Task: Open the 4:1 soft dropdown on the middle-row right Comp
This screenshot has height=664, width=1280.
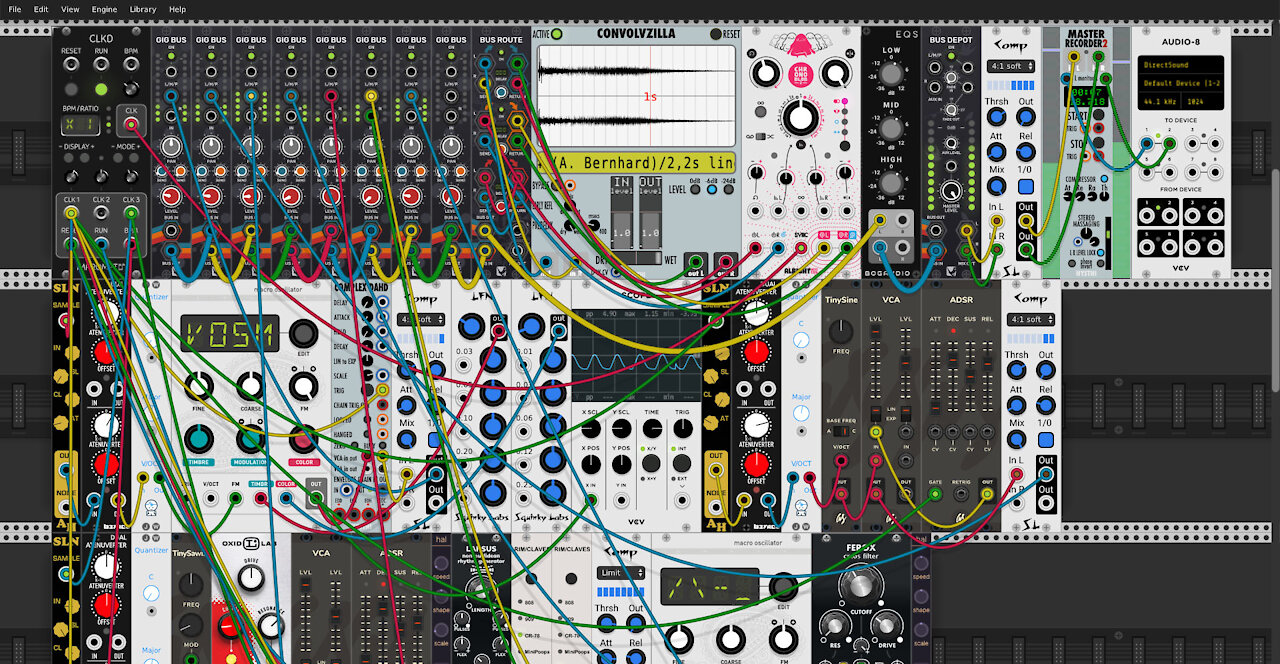Action: (x=1030, y=319)
